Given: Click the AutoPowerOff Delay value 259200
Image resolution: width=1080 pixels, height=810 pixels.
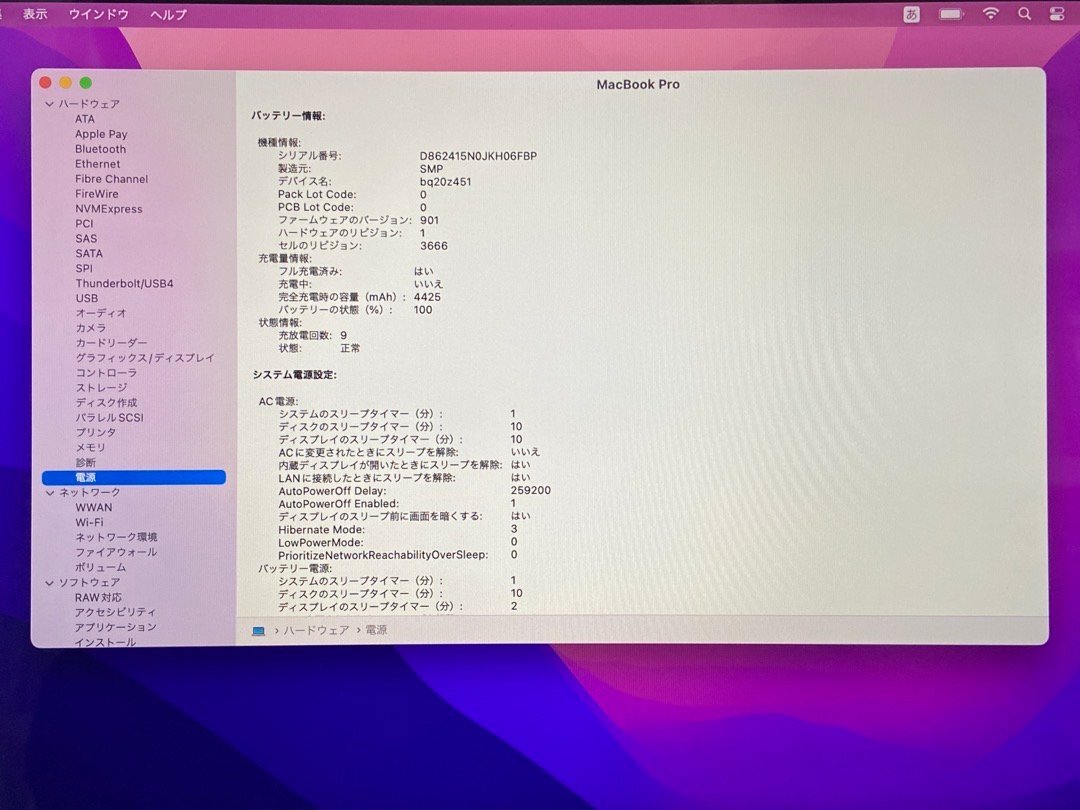Looking at the screenshot, I should pyautogui.click(x=530, y=490).
